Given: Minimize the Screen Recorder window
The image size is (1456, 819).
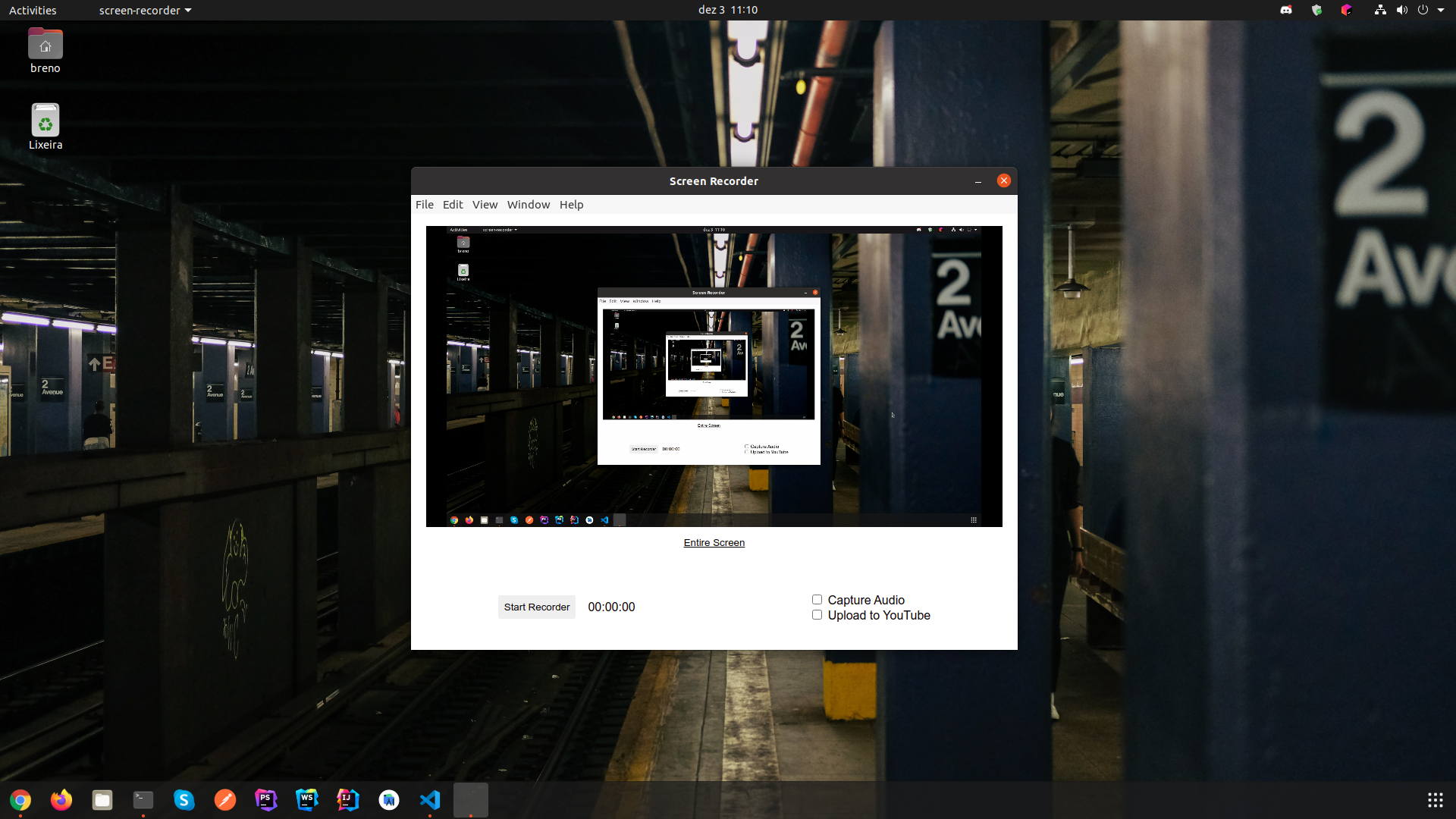Looking at the screenshot, I should (x=978, y=181).
